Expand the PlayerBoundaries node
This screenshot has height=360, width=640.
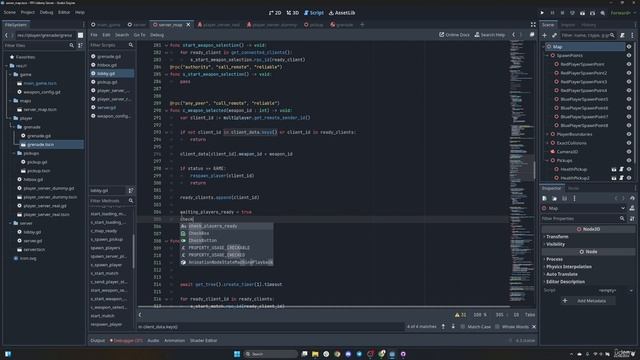pyautogui.click(x=547, y=134)
